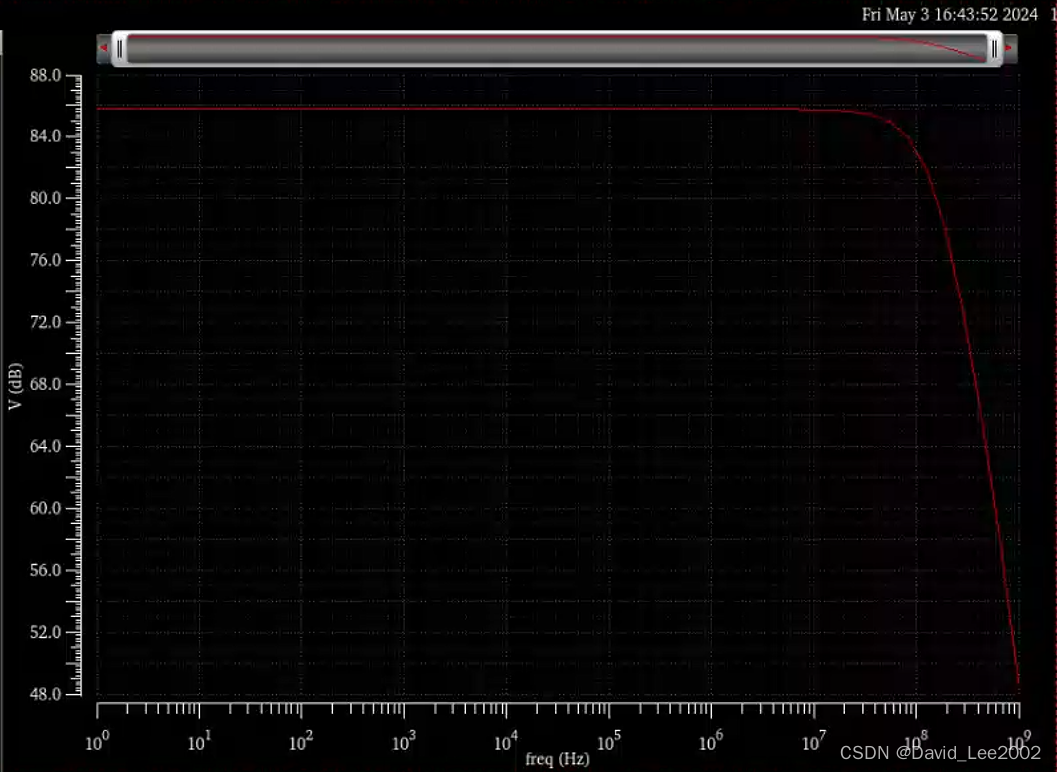Click the 48.0 y-axis label
This screenshot has height=772, width=1057.
(x=45, y=694)
